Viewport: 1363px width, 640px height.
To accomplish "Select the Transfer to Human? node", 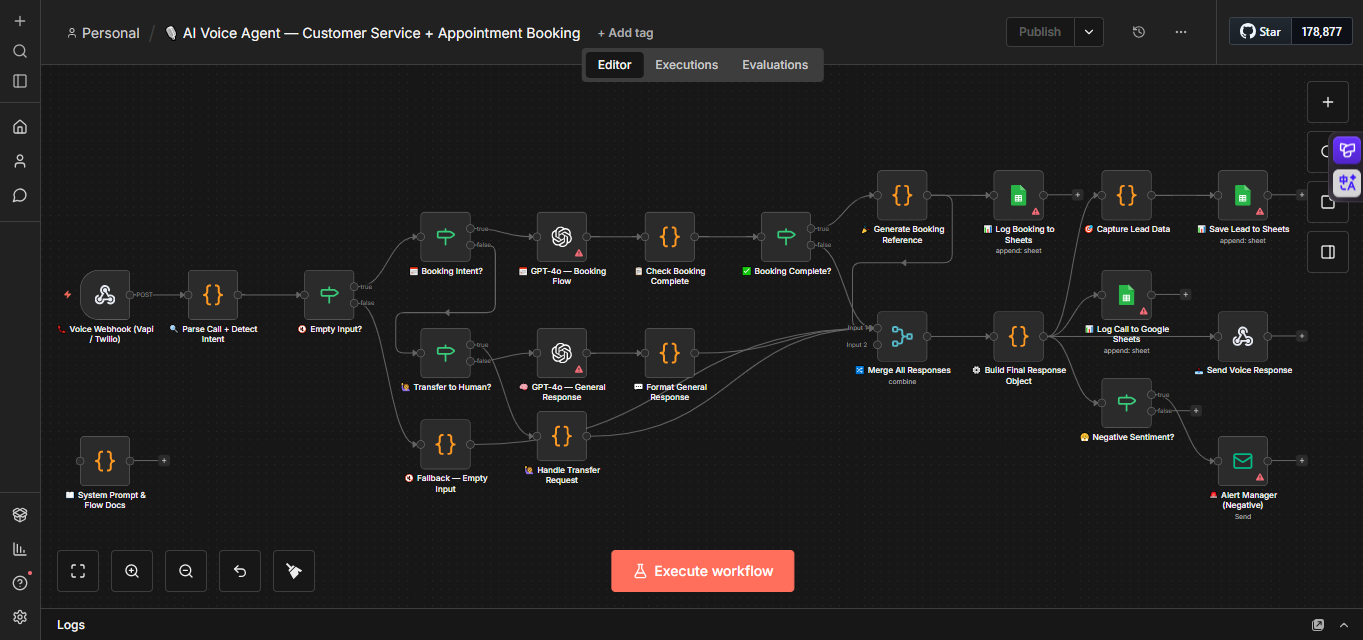I will coord(445,353).
